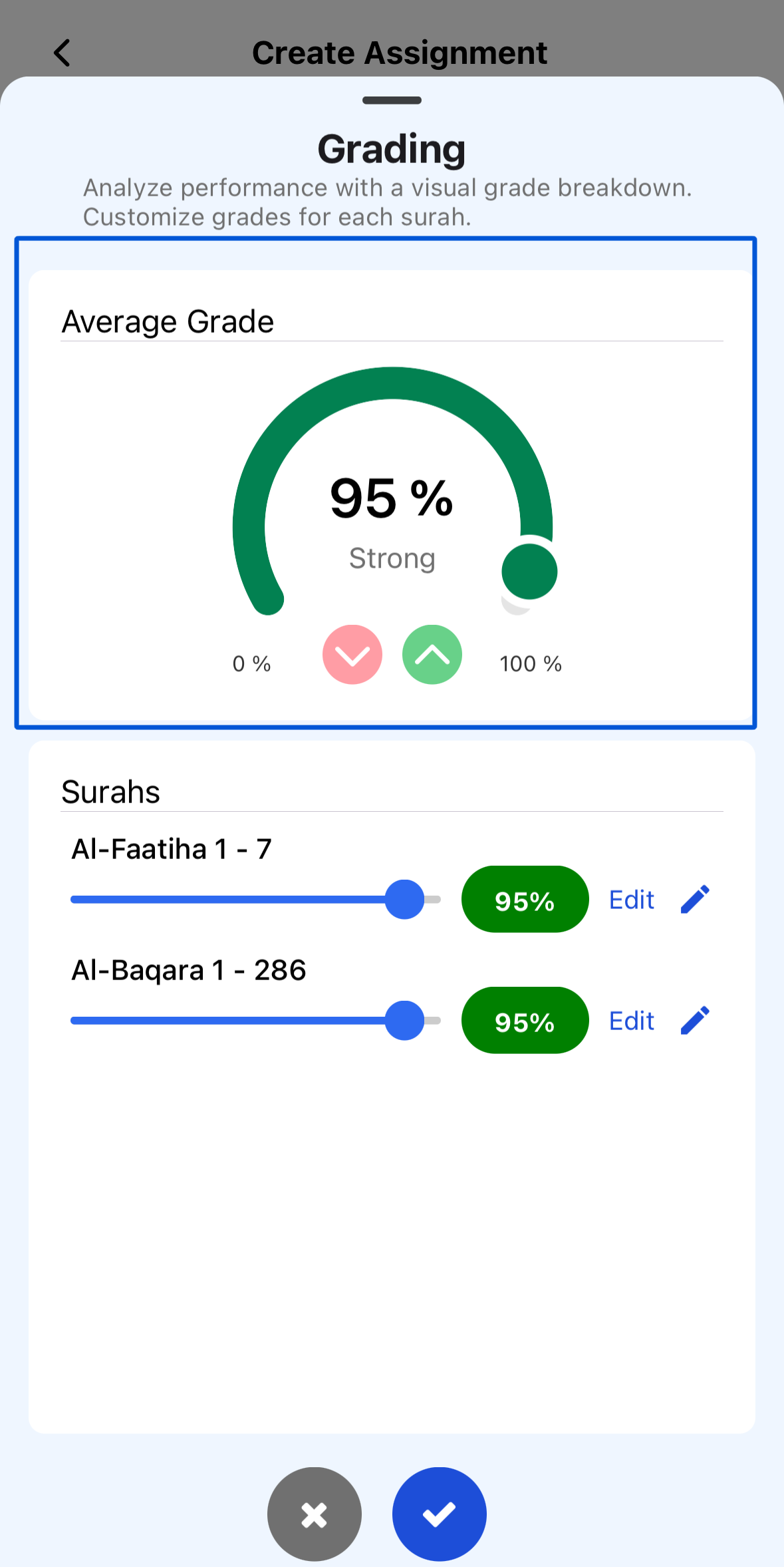Select the Al-Baqara 1 - 286 surah label
This screenshot has width=784, height=1567.
189,970
